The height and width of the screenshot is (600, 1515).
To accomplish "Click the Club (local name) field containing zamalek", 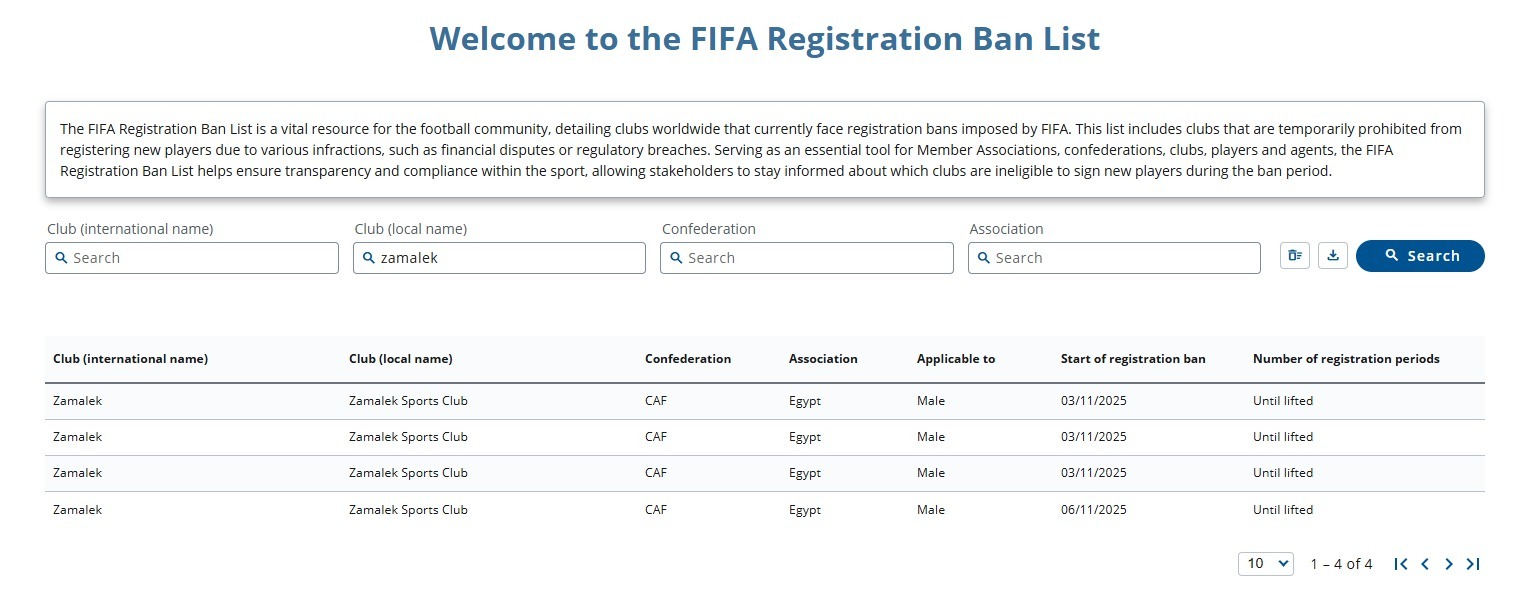I will (x=500, y=258).
